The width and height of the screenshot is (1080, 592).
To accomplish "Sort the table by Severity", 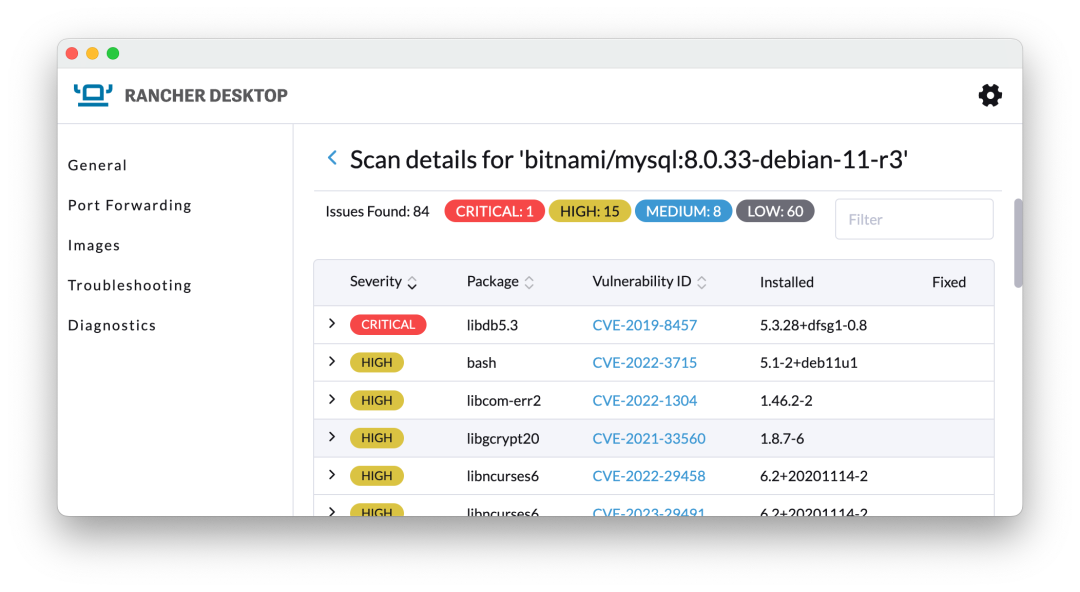I will (385, 282).
